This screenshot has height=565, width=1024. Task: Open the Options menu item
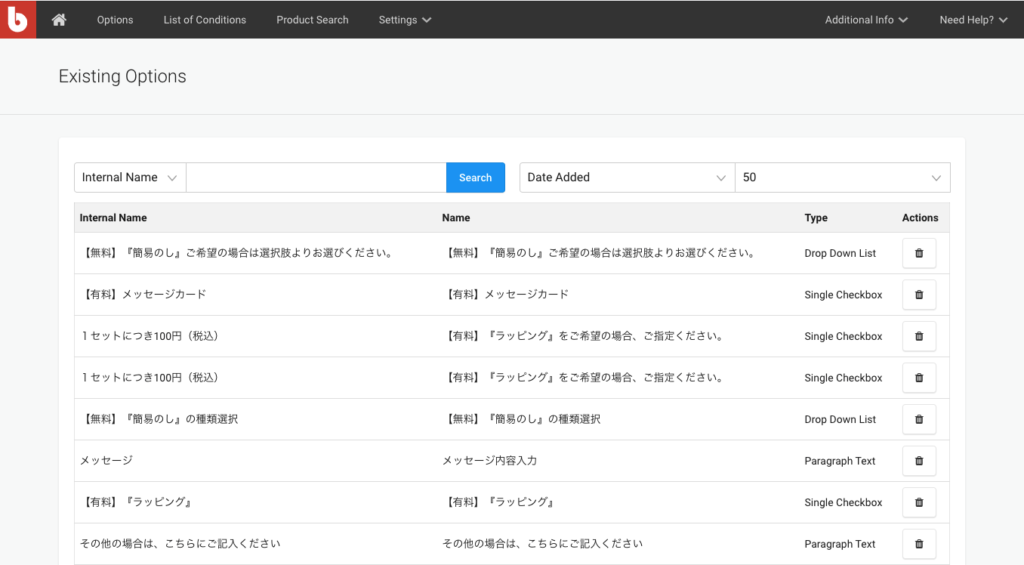pyautogui.click(x=115, y=20)
